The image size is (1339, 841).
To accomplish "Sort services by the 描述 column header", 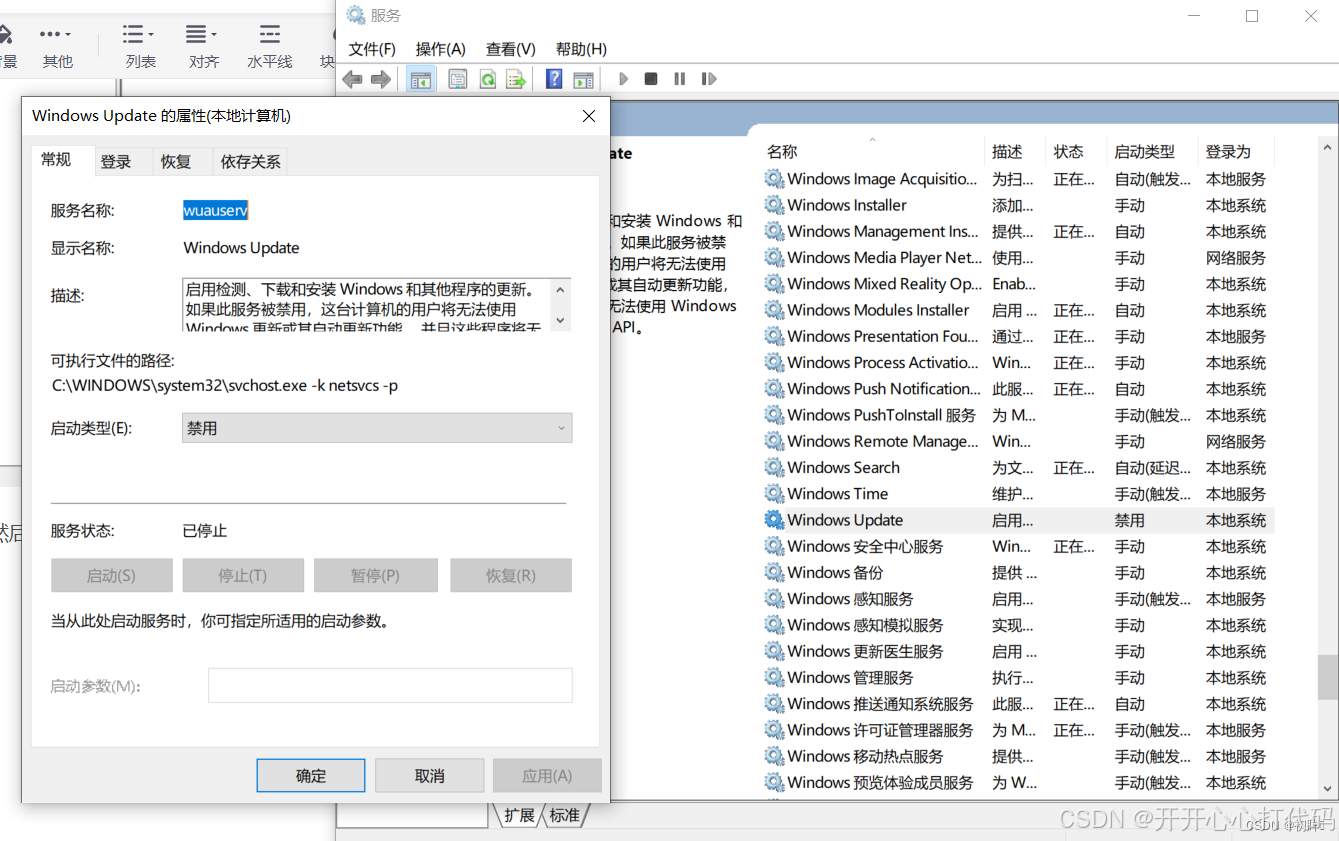I will pyautogui.click(x=1015, y=152).
